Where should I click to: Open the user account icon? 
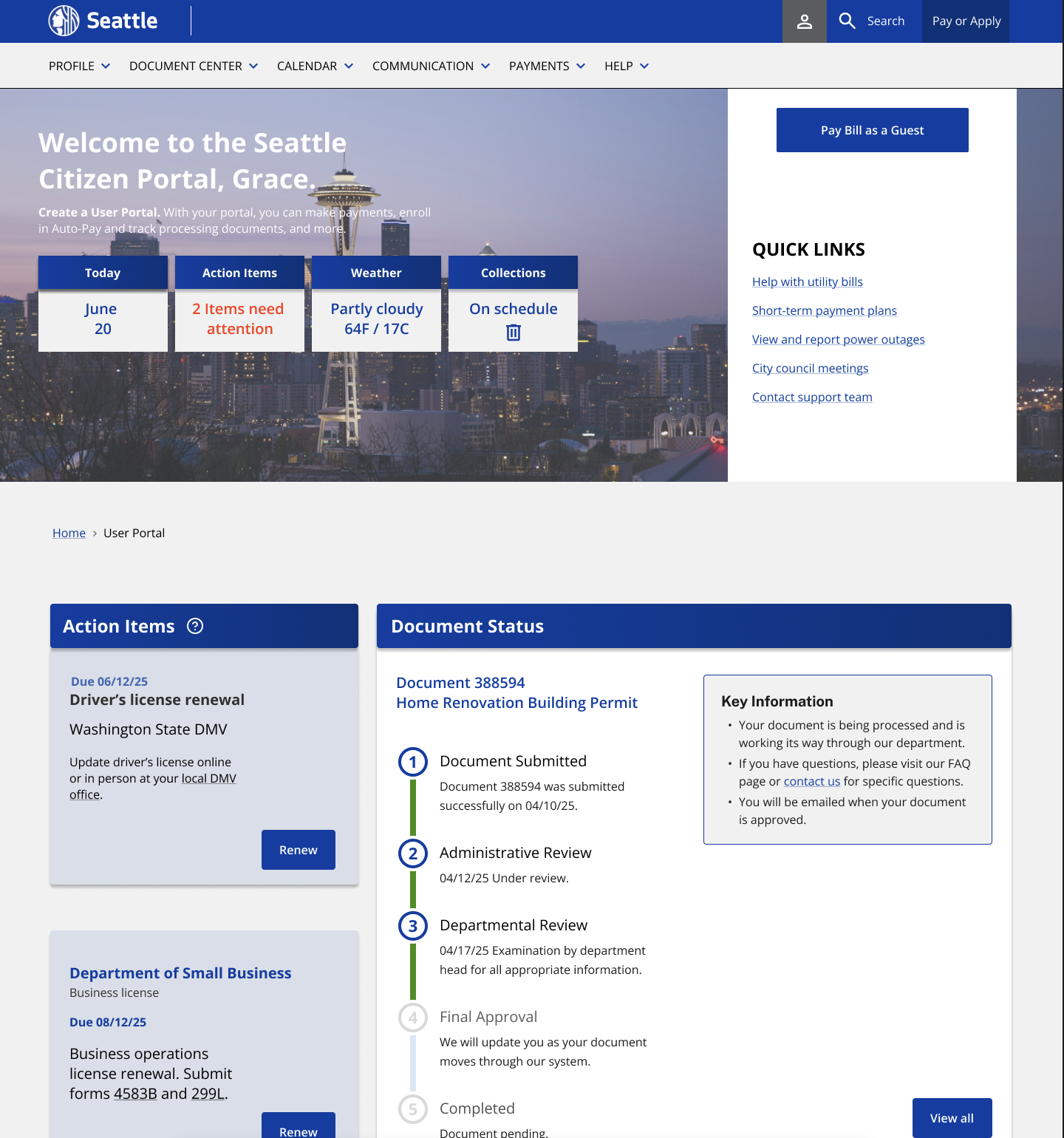pyautogui.click(x=804, y=21)
